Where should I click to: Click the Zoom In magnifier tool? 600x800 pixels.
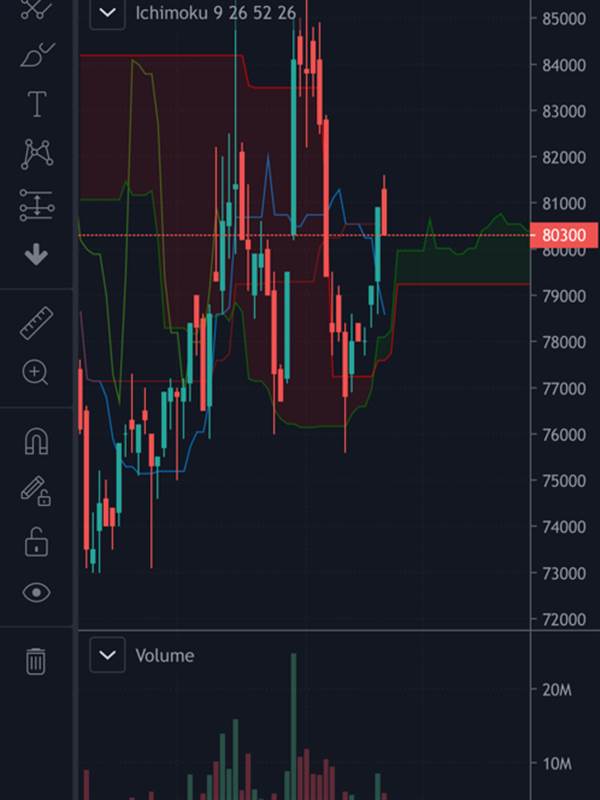pyautogui.click(x=36, y=372)
